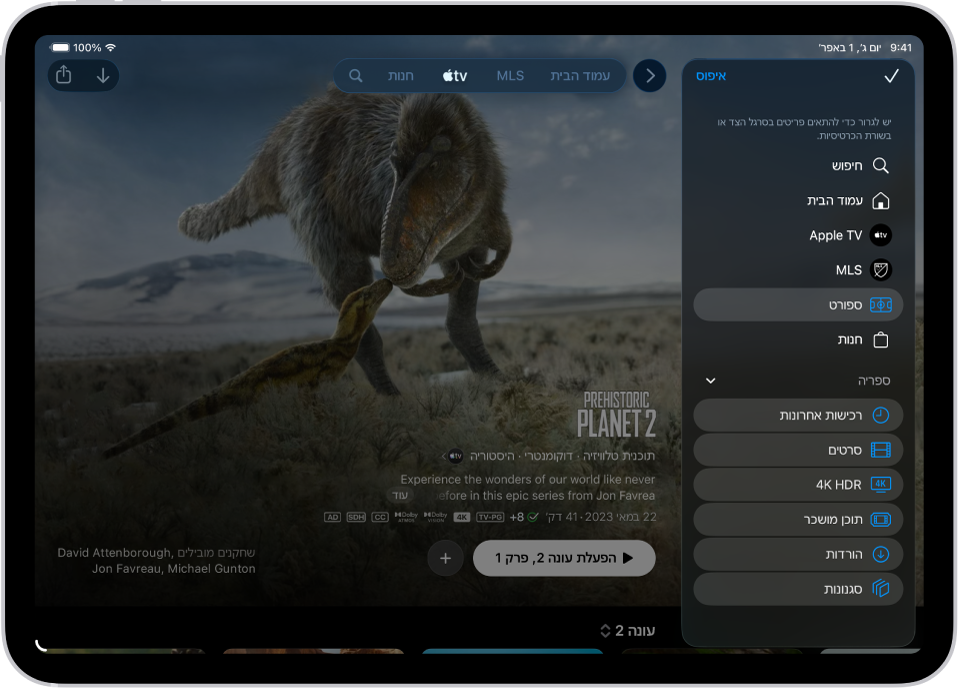Click the TV-PG rating badge
Screen dimensions: 960x689
coord(490,517)
